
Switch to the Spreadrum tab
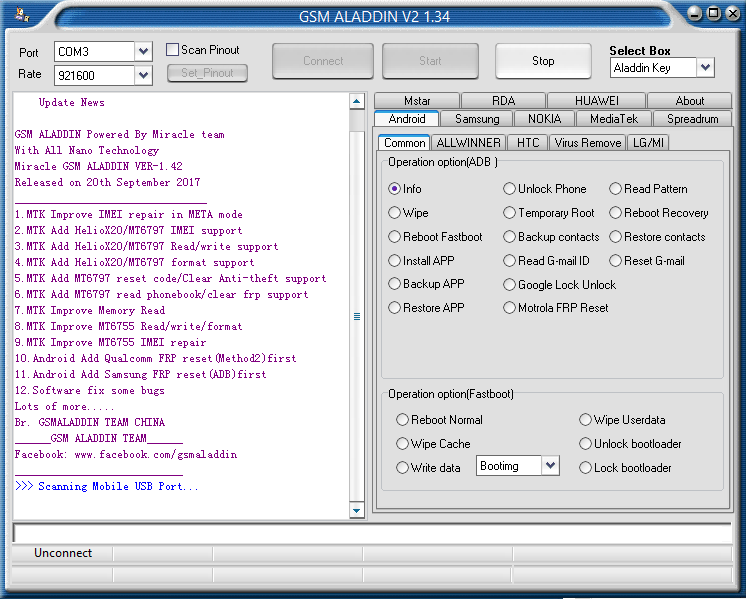coord(693,119)
